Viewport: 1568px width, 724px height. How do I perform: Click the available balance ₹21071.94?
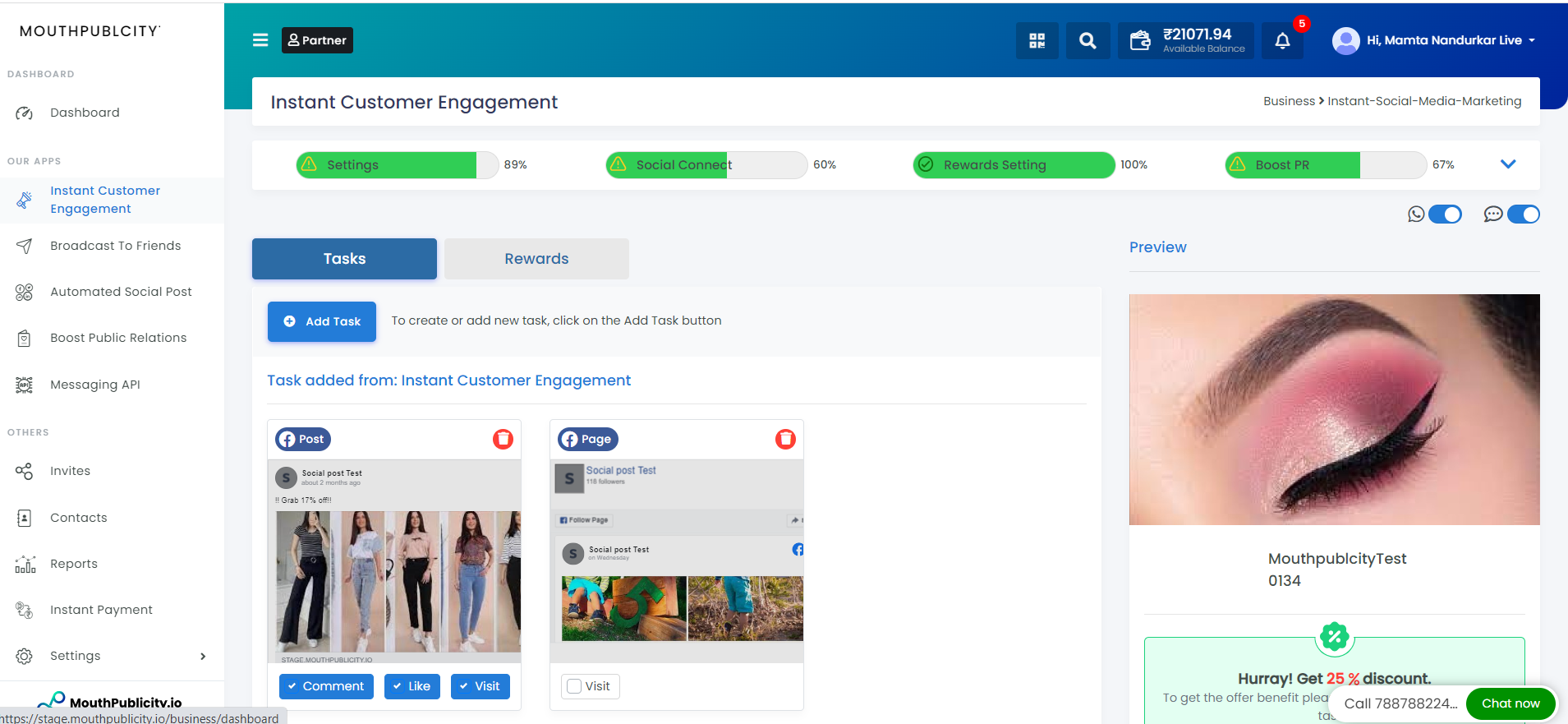pos(1198,35)
